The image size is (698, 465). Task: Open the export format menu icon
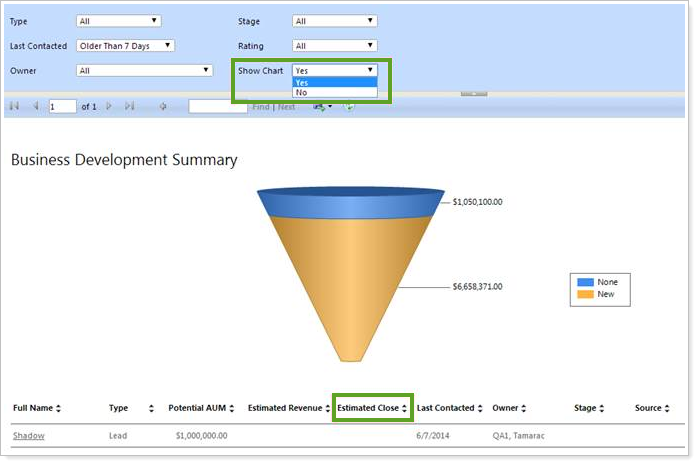pyautogui.click(x=322, y=106)
